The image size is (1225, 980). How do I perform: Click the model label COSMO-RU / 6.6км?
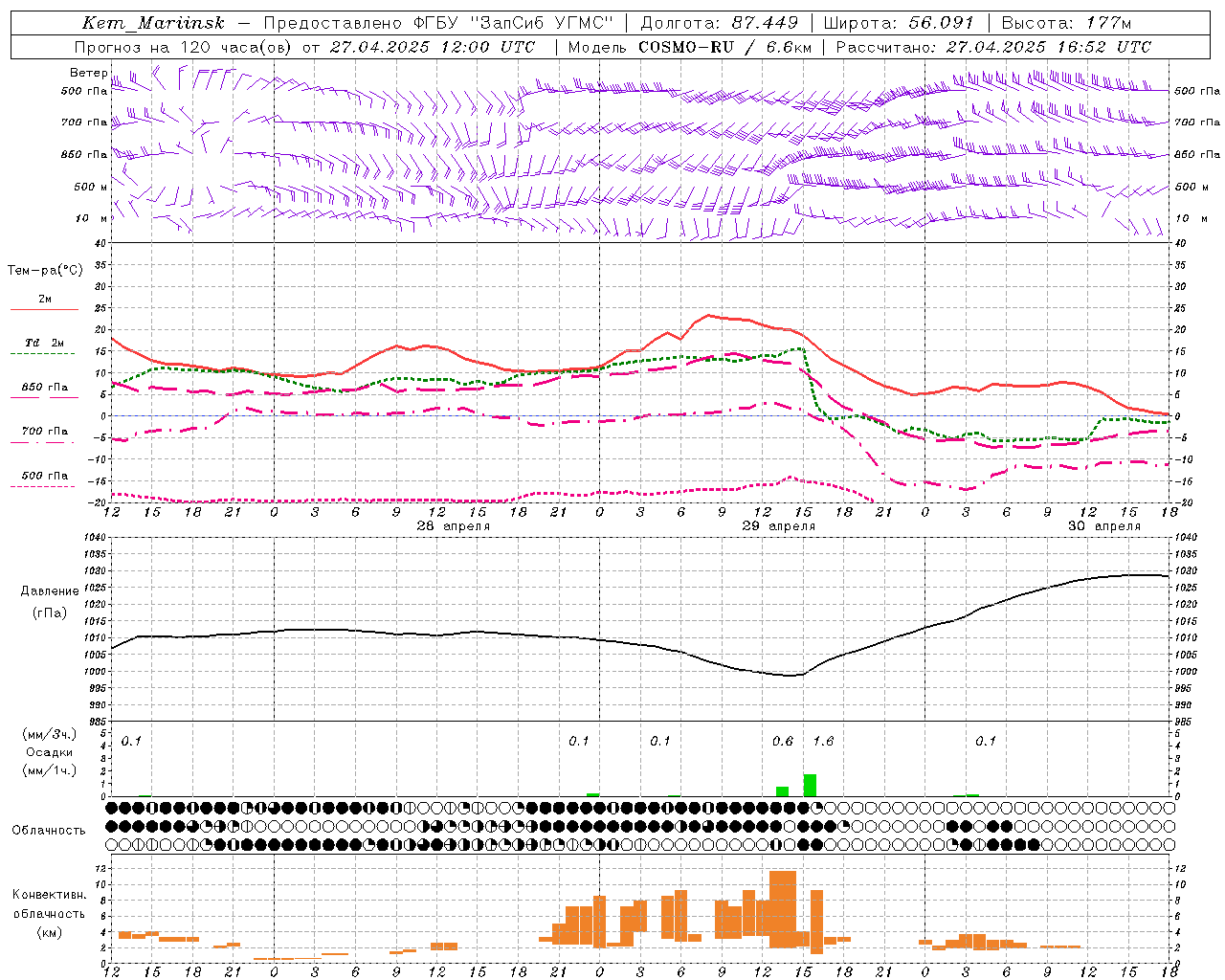point(725,47)
